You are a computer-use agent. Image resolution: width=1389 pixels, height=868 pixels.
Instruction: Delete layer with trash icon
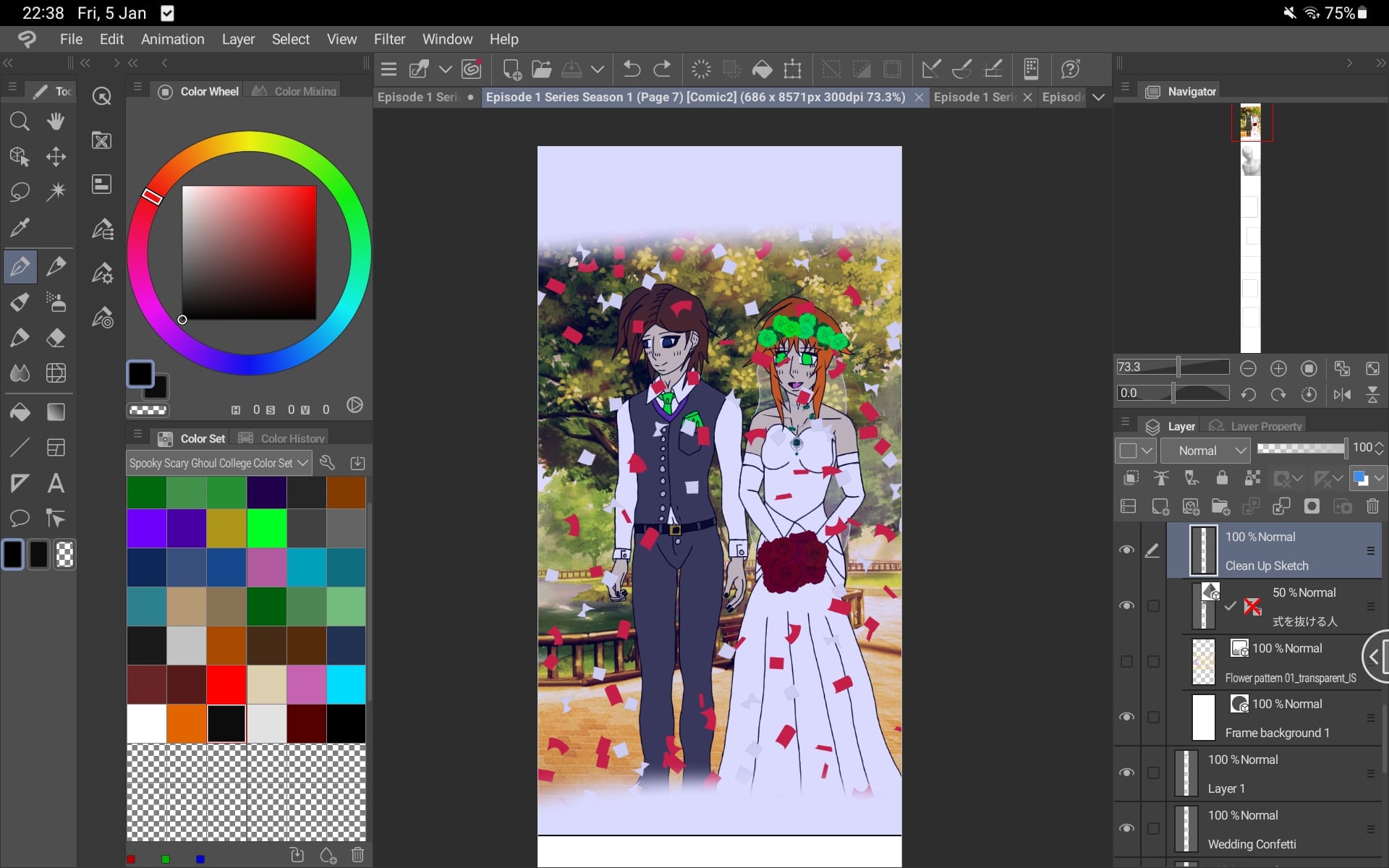tap(1372, 506)
